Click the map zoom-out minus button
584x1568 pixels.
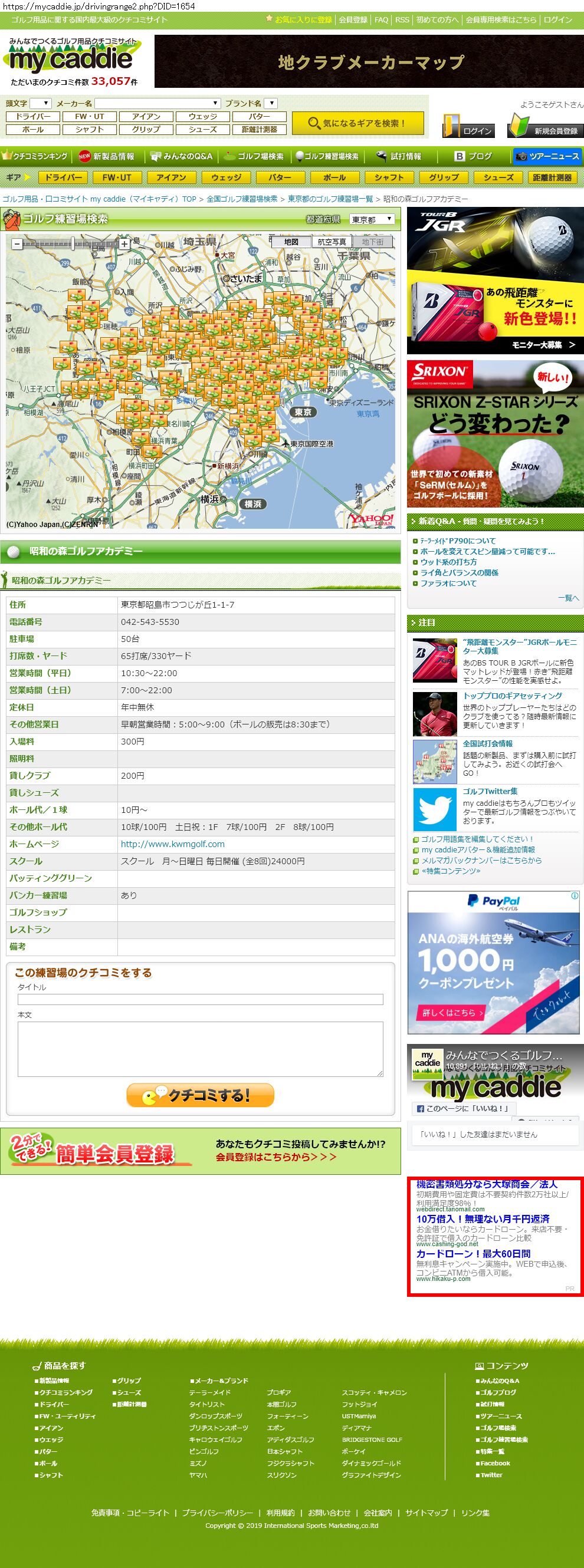[17, 244]
